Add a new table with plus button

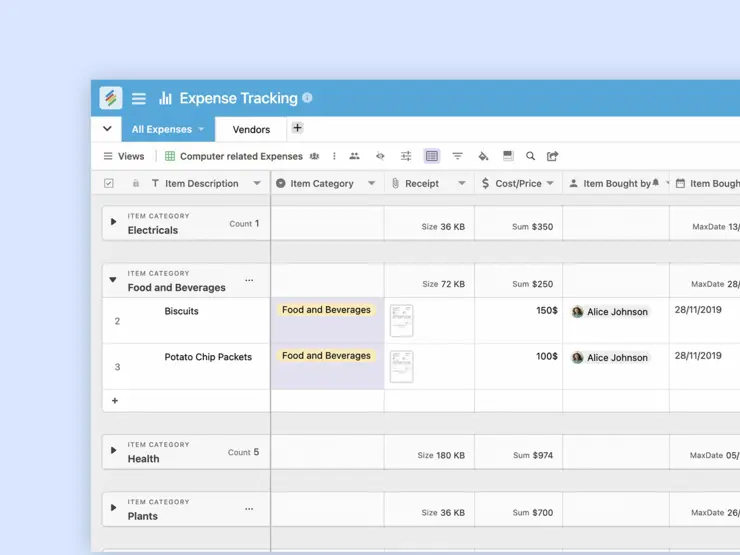pyautogui.click(x=297, y=128)
